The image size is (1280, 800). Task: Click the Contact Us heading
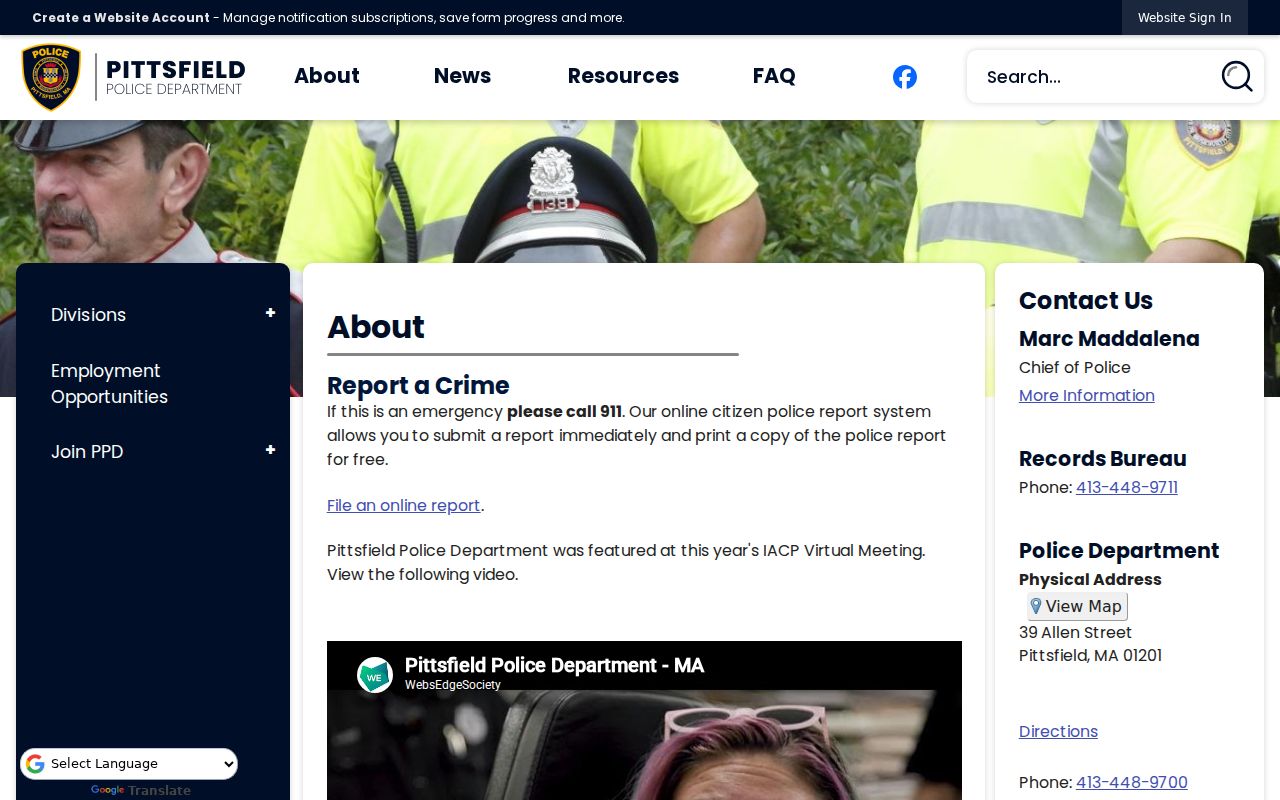pos(1086,301)
